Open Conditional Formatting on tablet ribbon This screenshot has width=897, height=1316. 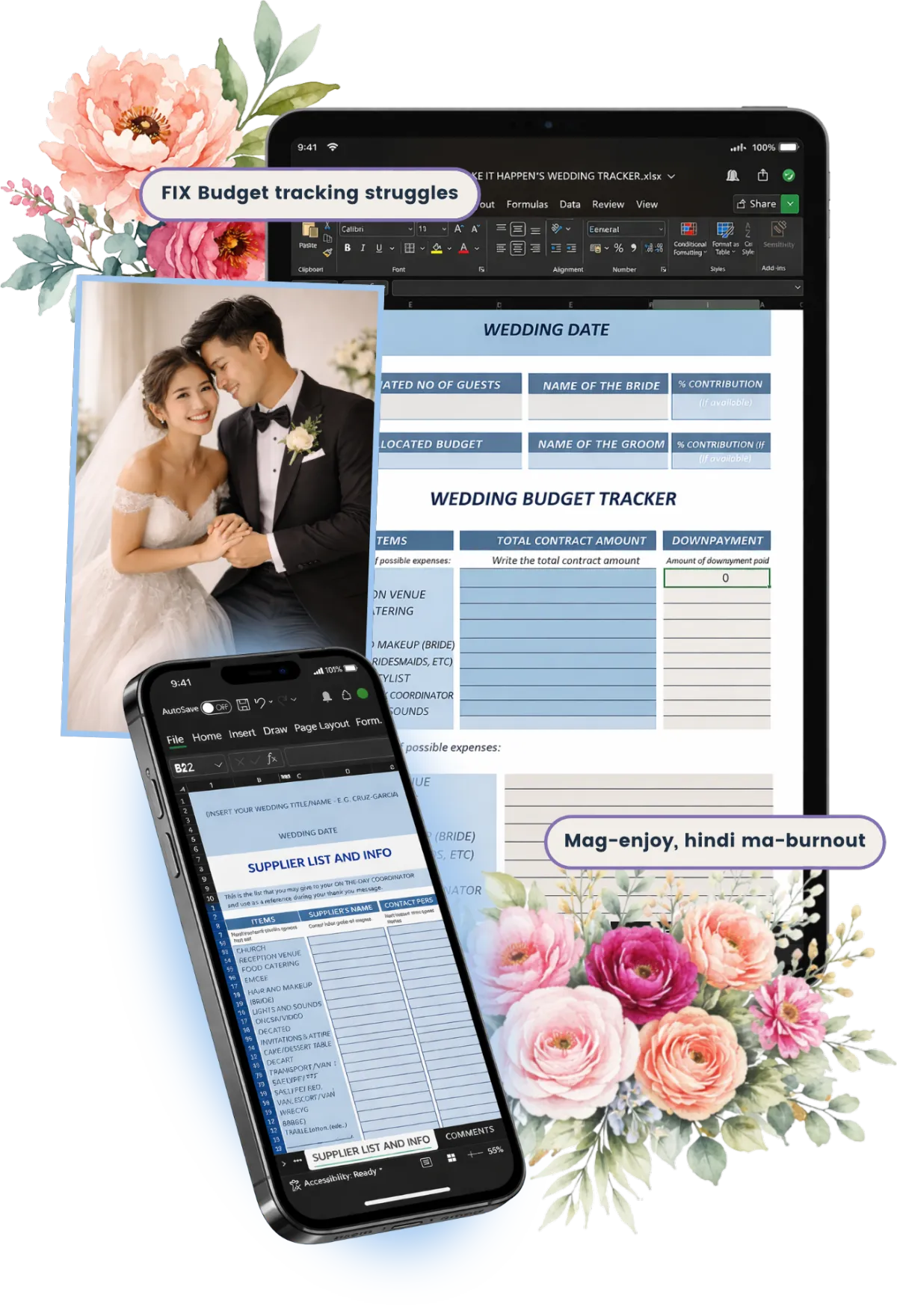point(689,239)
